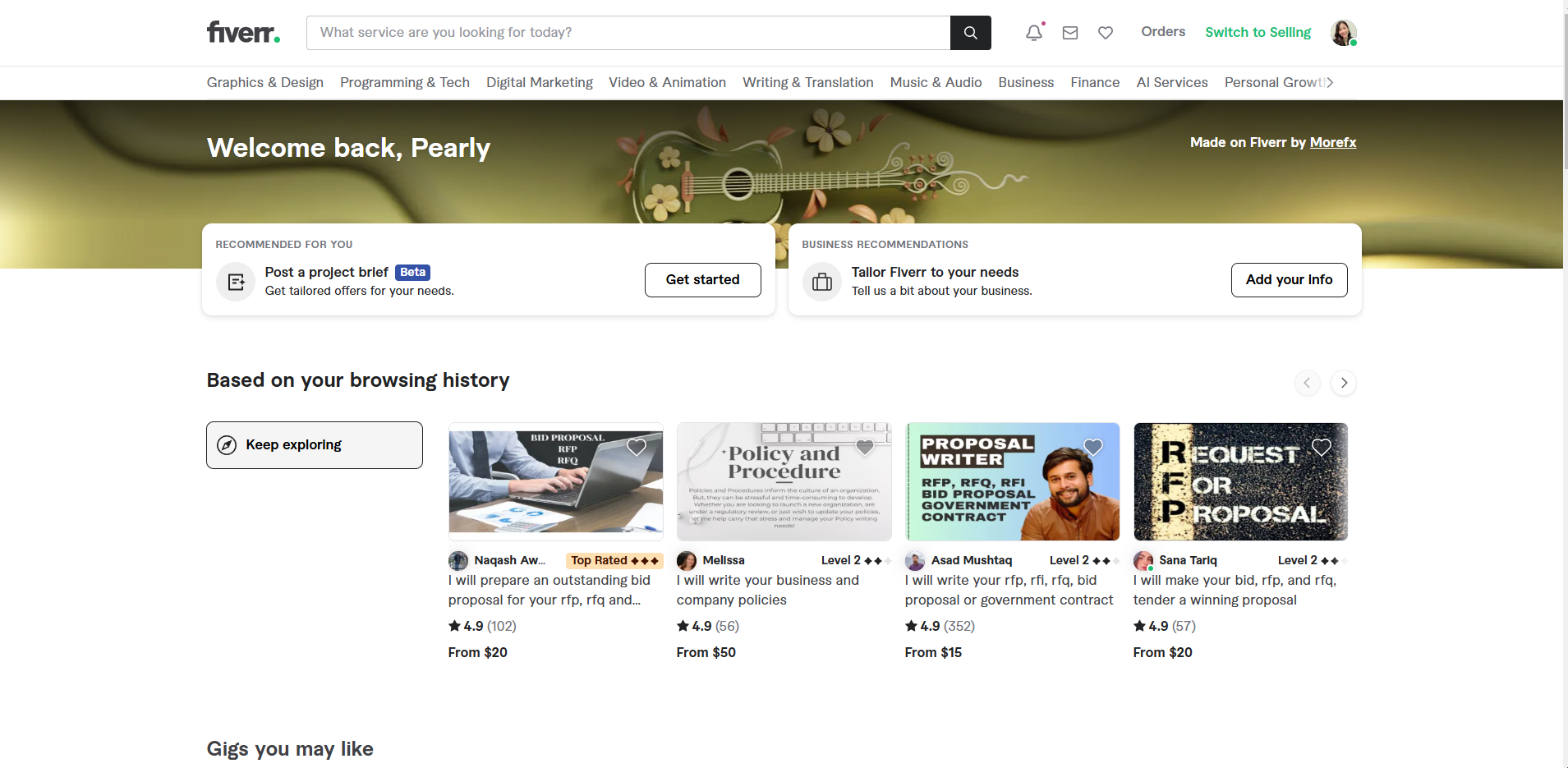
Task: Click Add your info button
Action: 1289,280
